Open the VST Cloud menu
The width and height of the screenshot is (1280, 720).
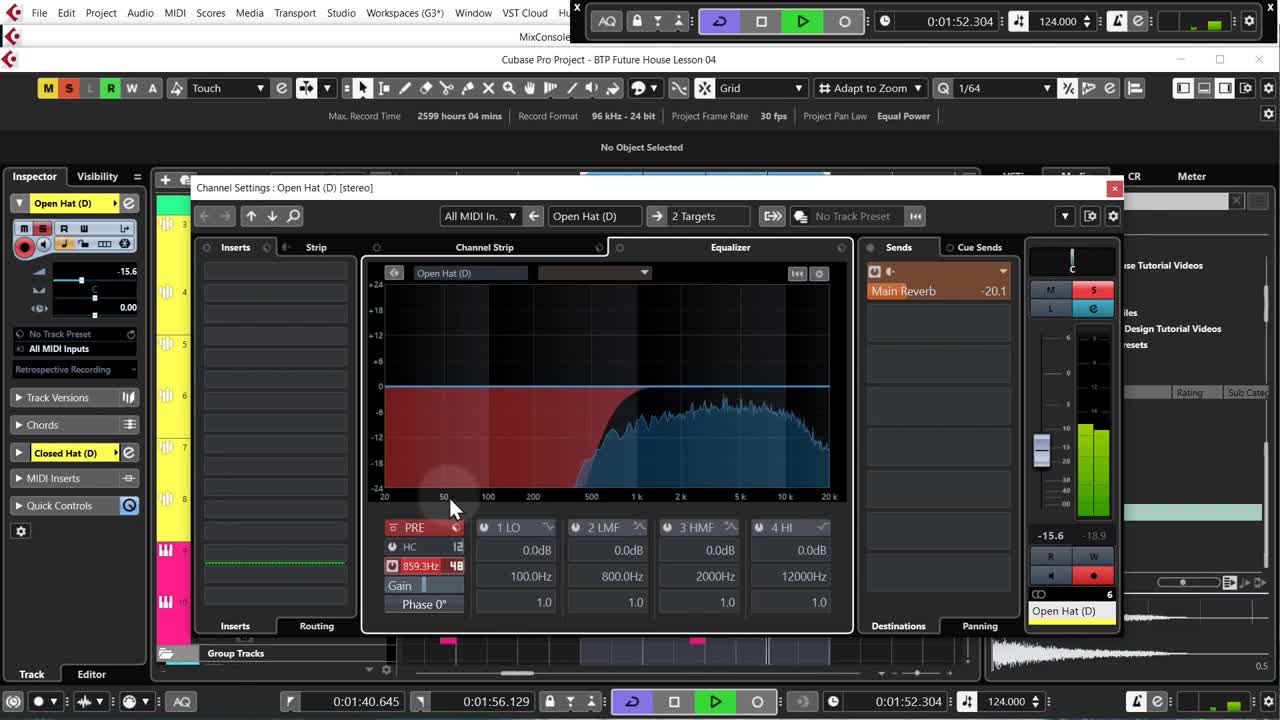tap(525, 13)
